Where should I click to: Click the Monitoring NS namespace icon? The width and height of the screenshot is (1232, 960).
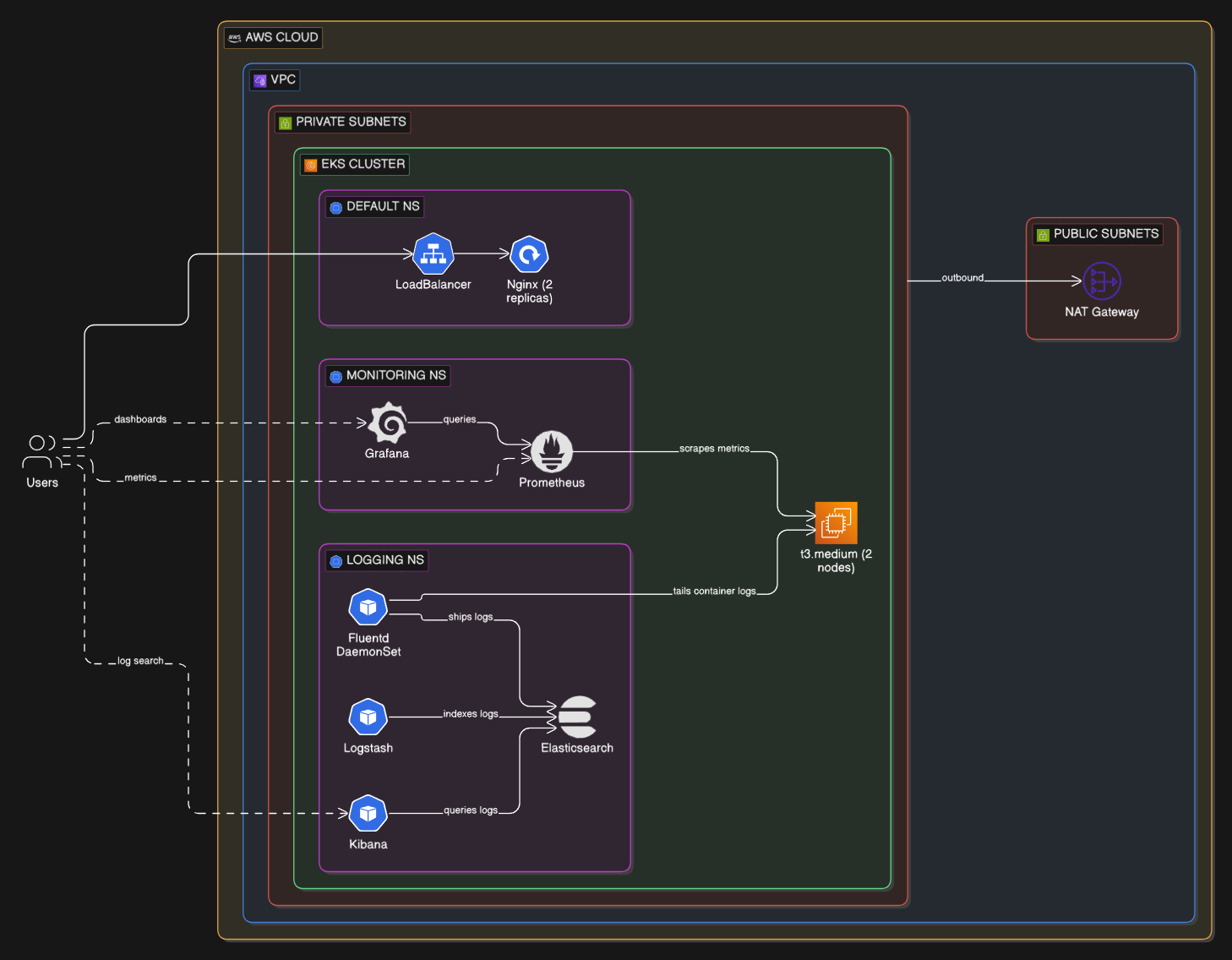point(336,376)
